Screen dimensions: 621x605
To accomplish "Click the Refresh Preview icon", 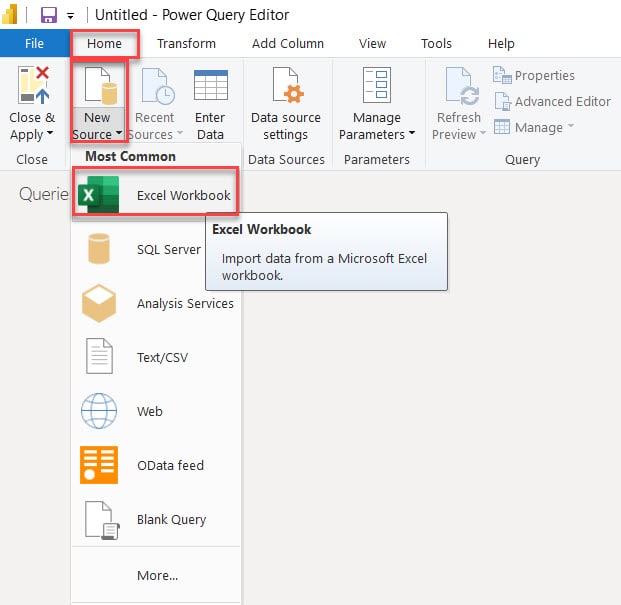I will point(462,86).
